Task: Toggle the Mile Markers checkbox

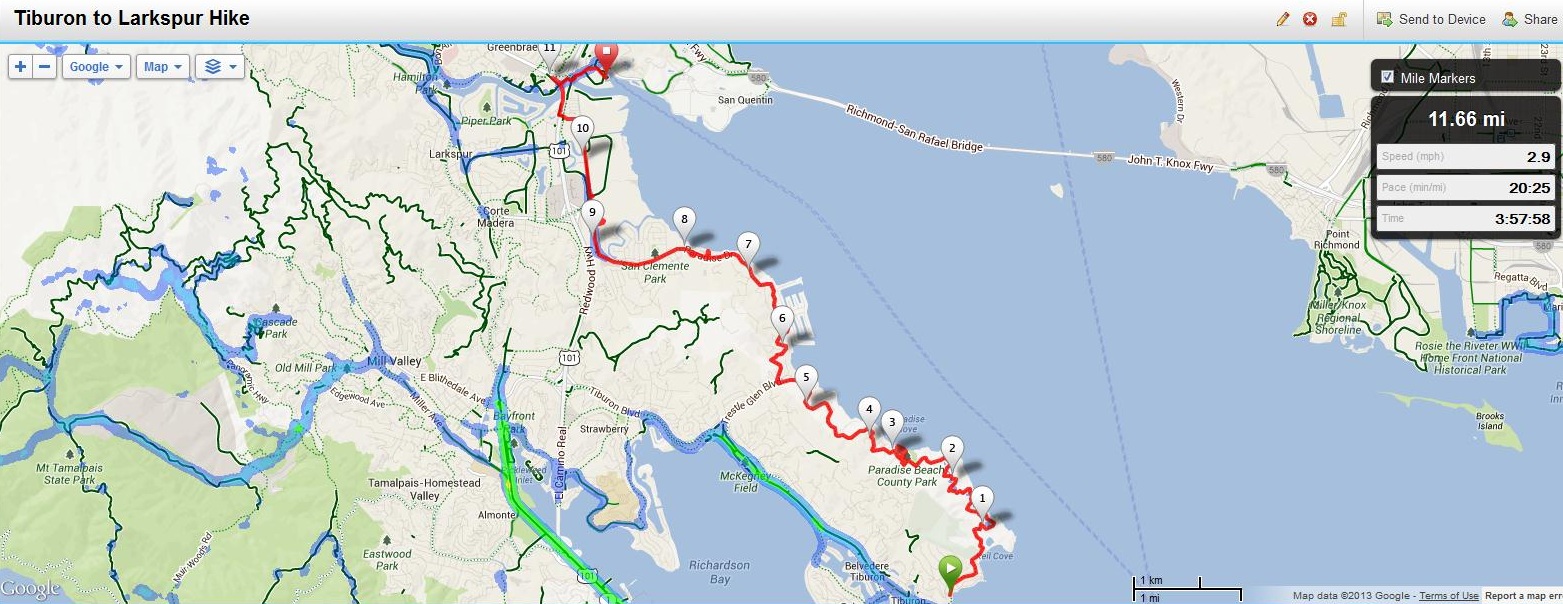Action: click(x=1387, y=77)
